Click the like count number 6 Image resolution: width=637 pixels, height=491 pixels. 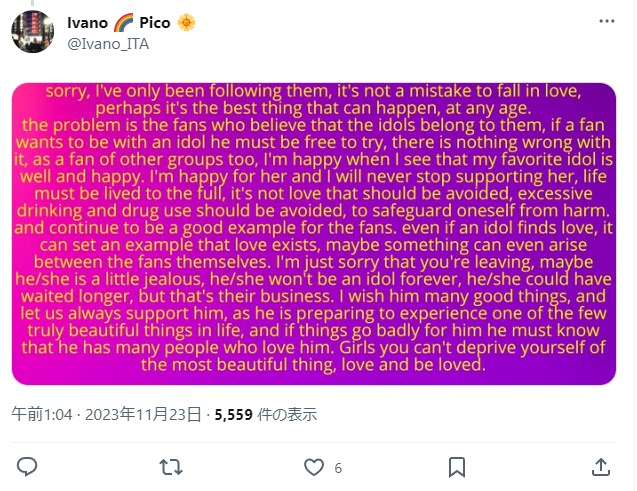coord(338,468)
